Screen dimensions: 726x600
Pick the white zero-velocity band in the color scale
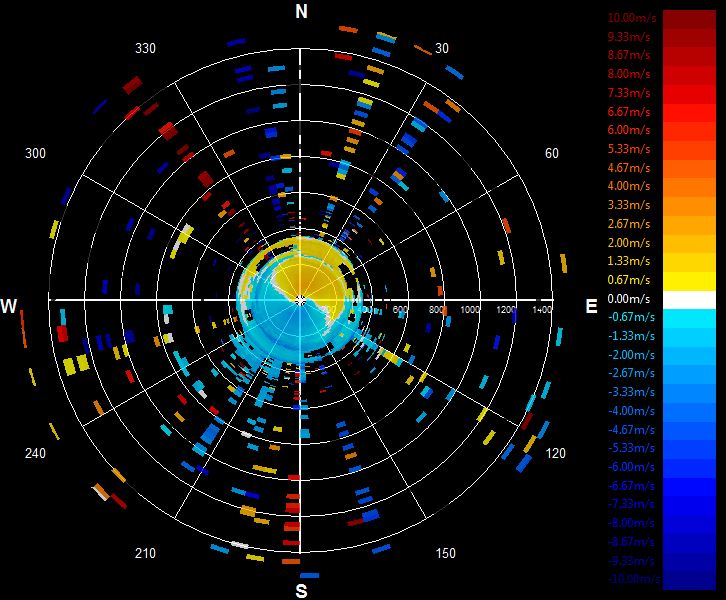pyautogui.click(x=689, y=300)
